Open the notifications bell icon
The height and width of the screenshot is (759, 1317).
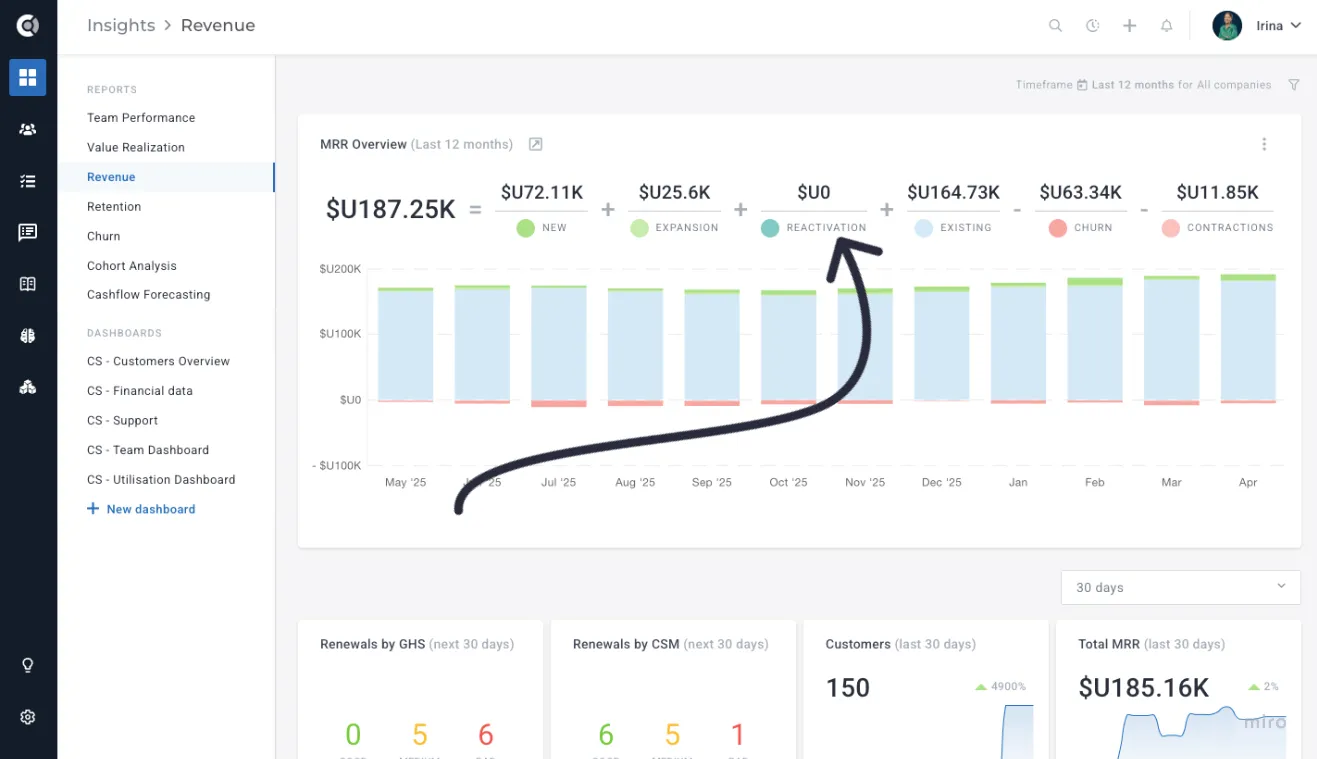1166,26
